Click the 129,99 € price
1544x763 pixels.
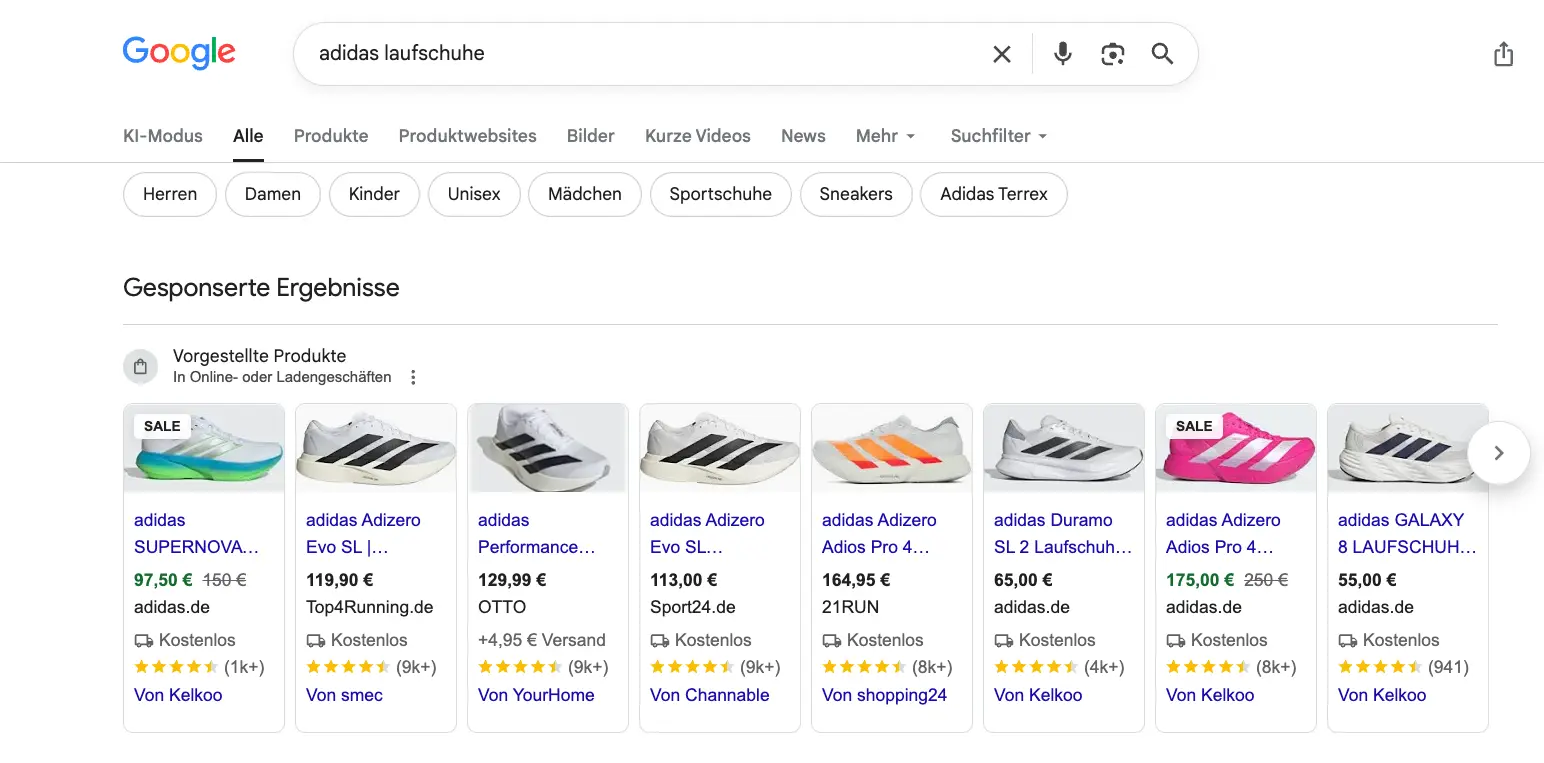(x=512, y=580)
